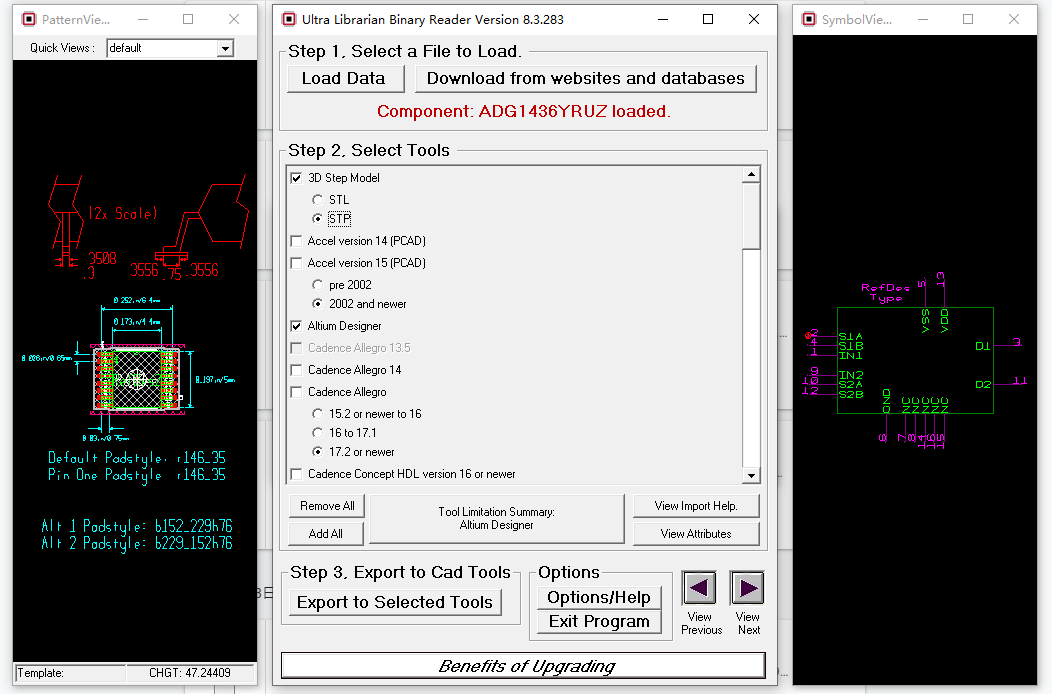The image size is (1052, 694).
Task: Click the Add All button
Action: click(326, 534)
